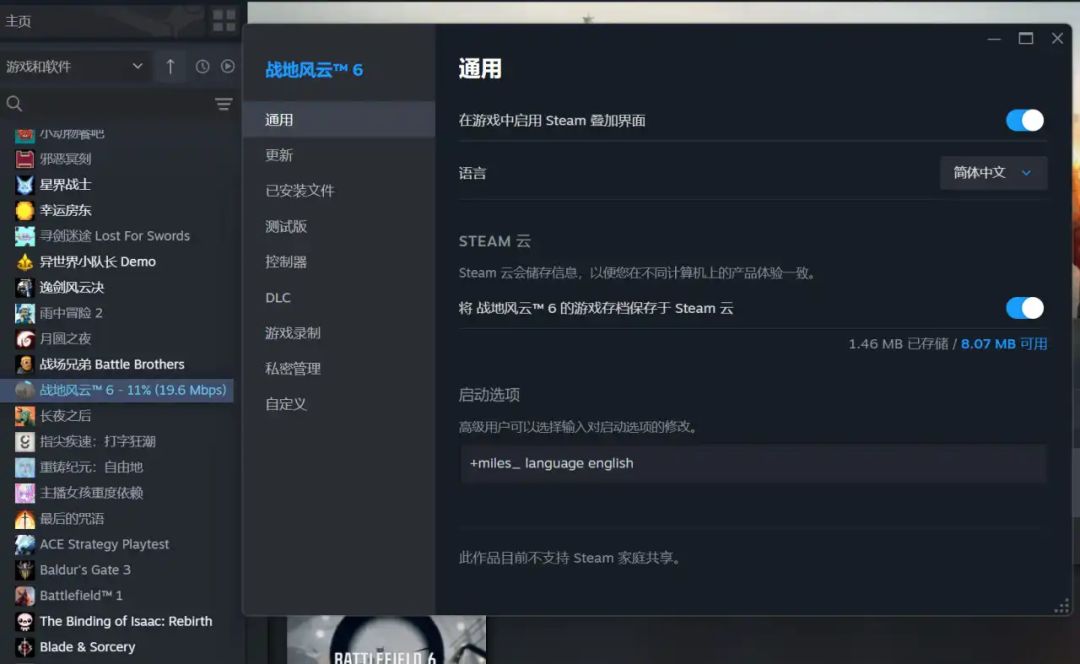
Task: Click the Lost For Swords game icon
Action: click(x=25, y=236)
